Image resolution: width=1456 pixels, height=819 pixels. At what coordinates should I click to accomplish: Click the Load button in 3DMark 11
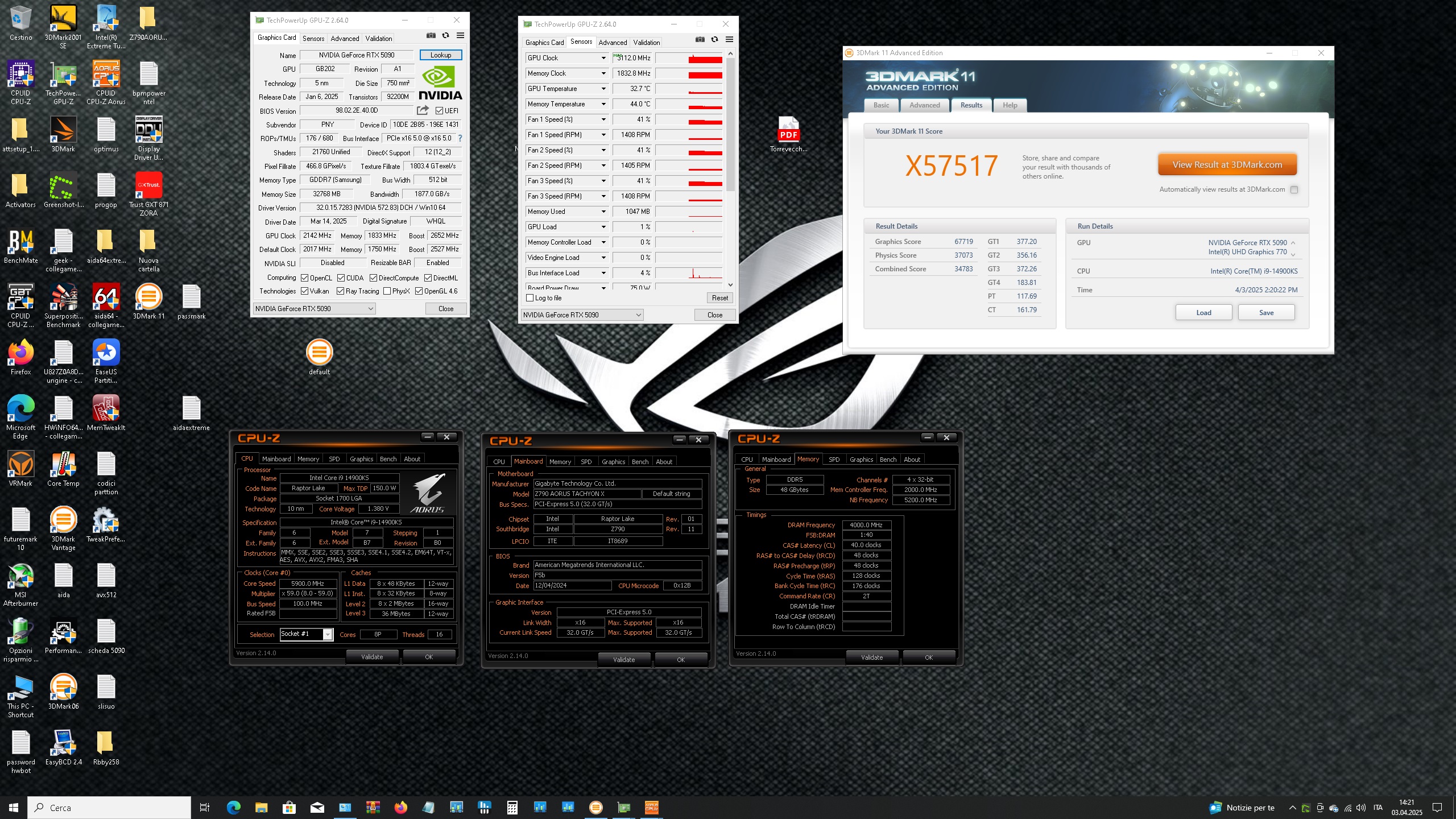point(1203,313)
